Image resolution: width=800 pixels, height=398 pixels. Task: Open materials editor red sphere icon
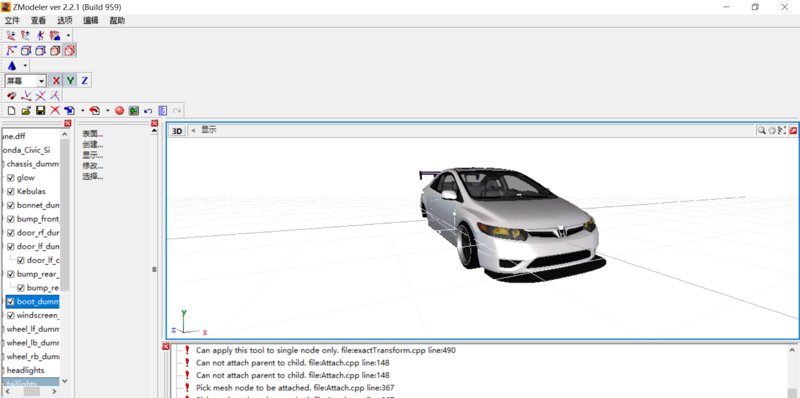pos(119,110)
